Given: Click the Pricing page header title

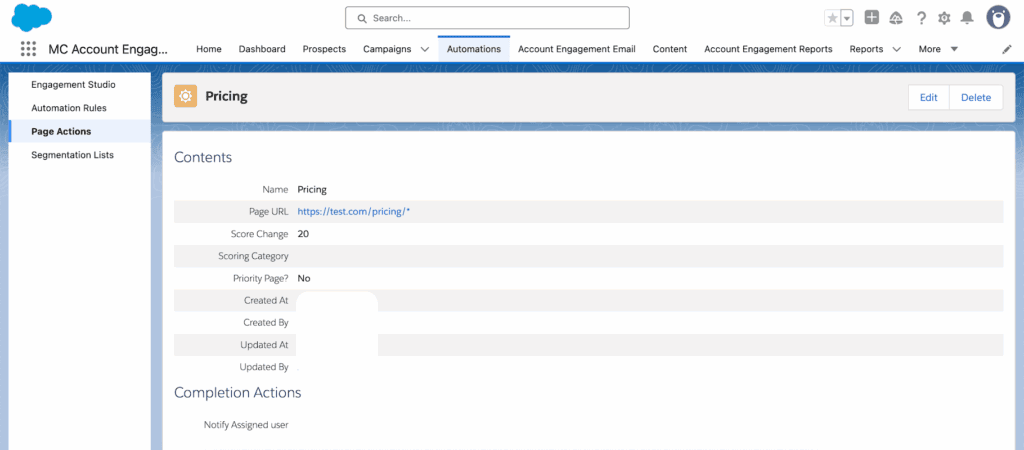Looking at the screenshot, I should (x=227, y=97).
